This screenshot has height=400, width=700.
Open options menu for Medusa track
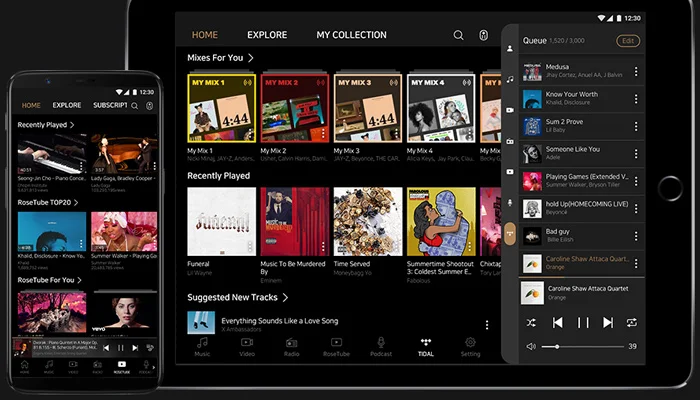point(636,73)
